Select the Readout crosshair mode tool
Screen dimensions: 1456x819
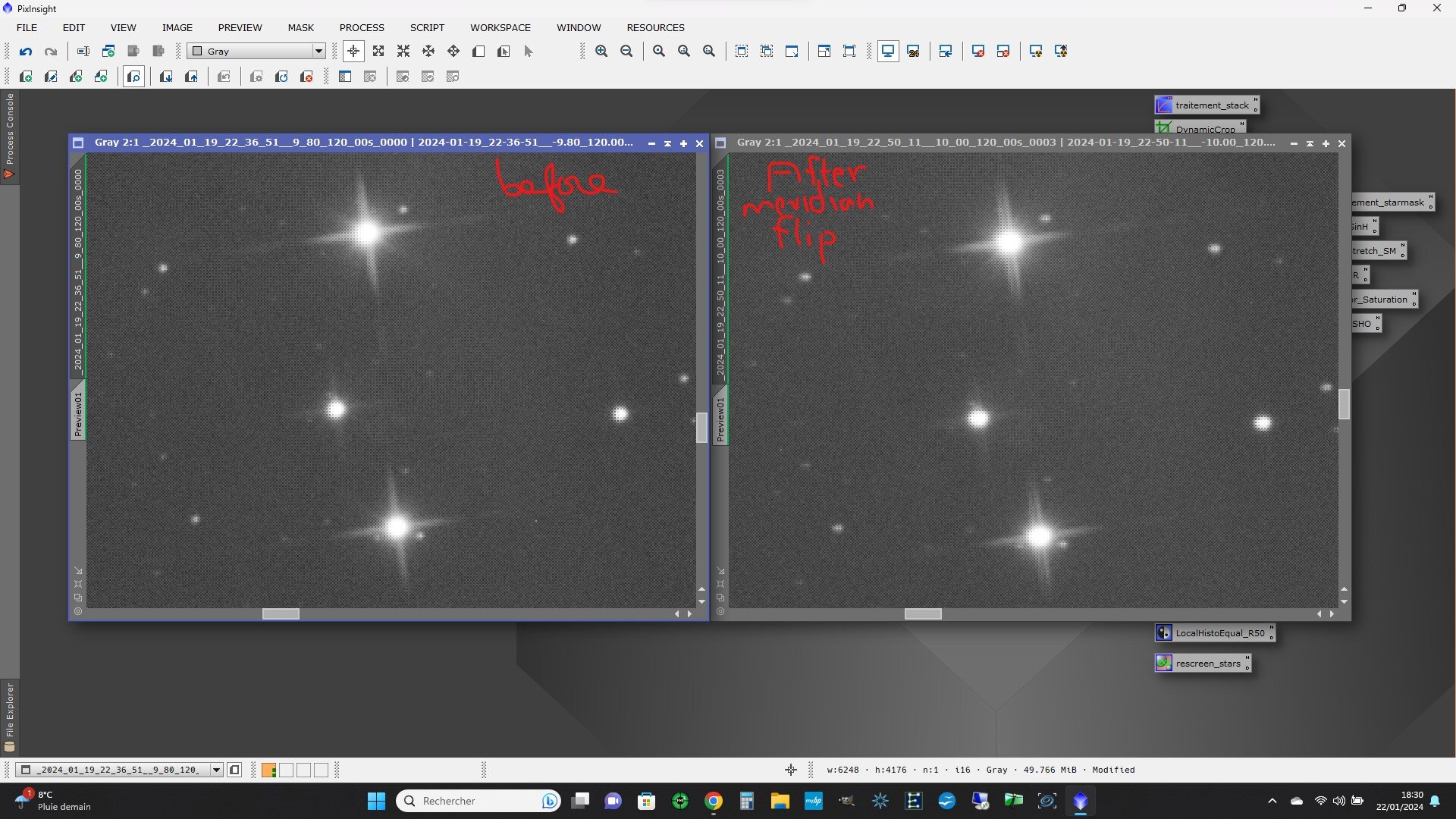pos(353,52)
